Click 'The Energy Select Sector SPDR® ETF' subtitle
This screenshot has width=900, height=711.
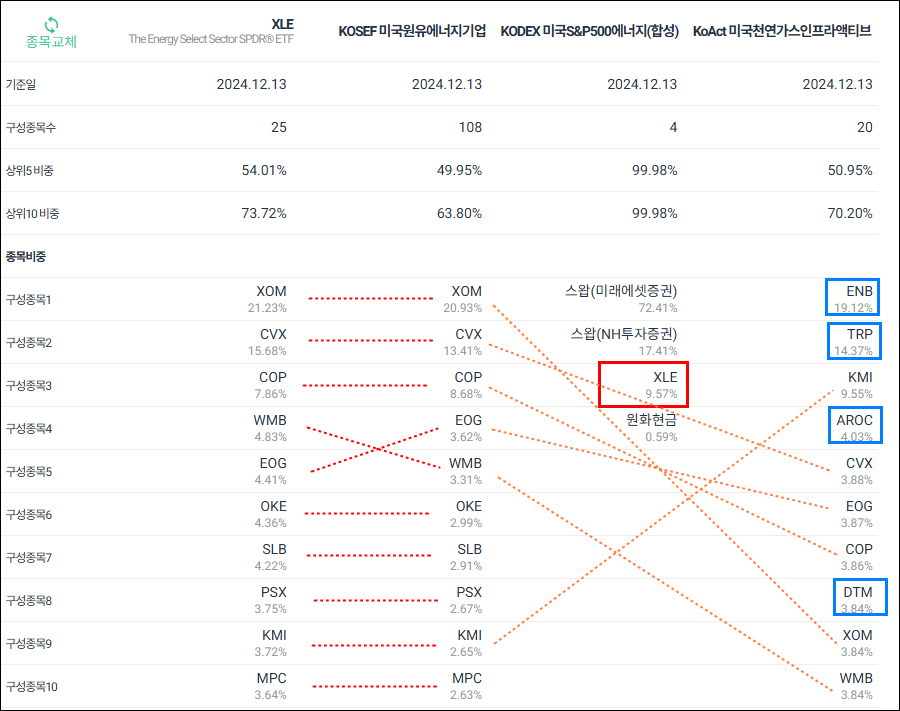211,39
